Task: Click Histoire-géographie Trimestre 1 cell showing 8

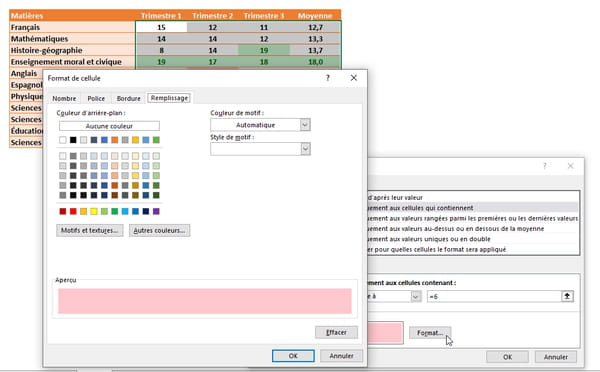Action: [x=161, y=50]
